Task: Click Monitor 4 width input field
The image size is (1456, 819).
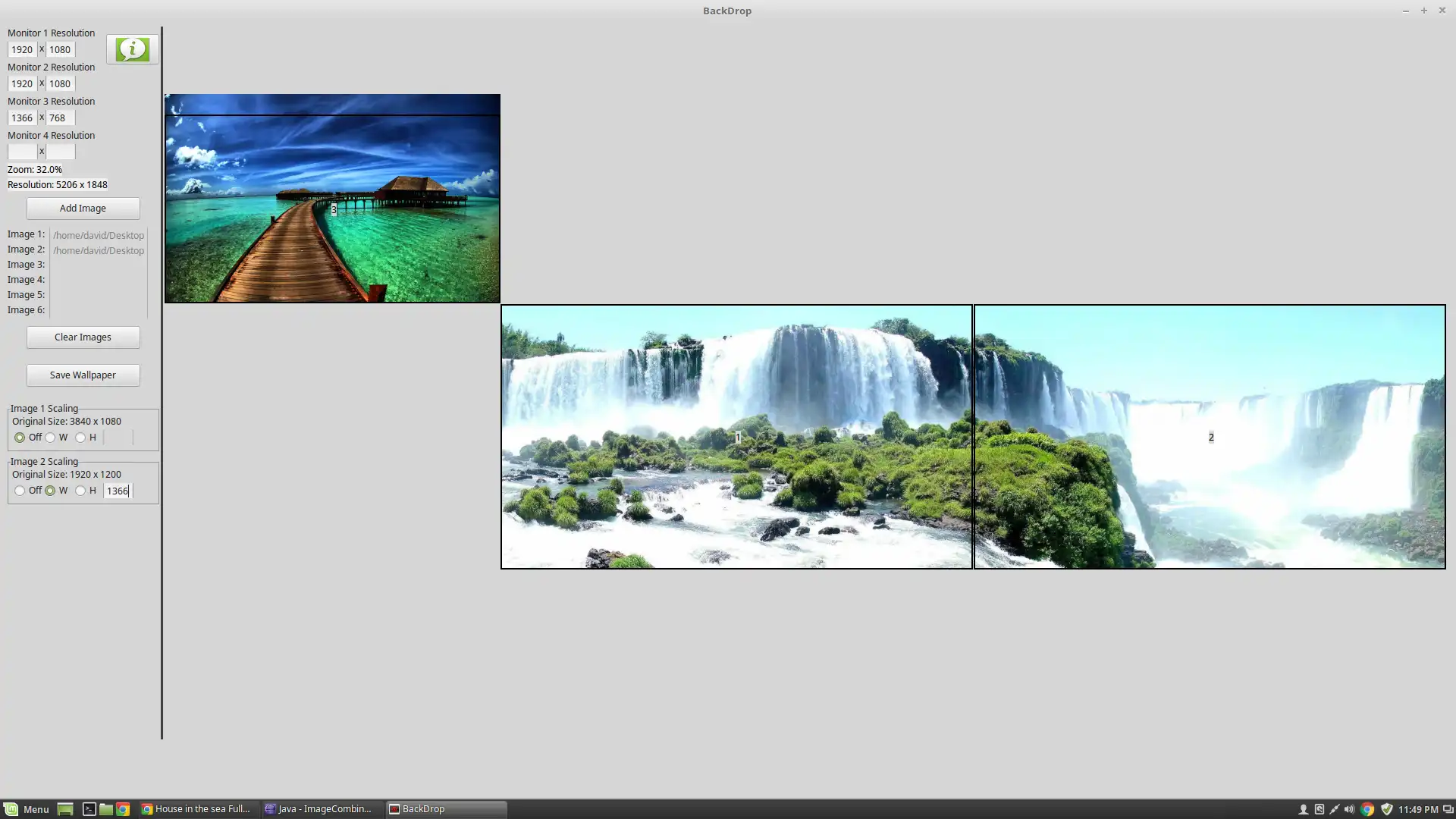Action: tap(22, 152)
